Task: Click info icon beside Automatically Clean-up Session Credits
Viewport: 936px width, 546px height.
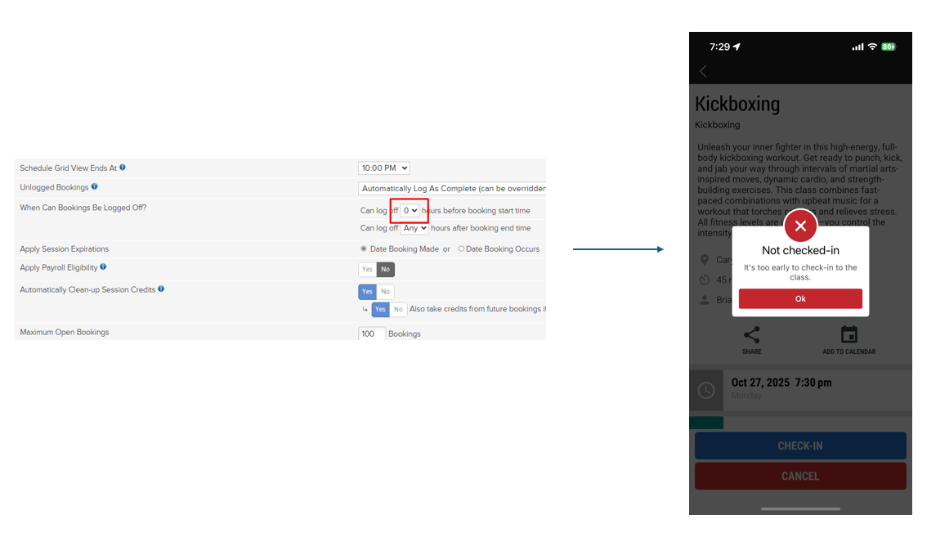Action: [x=161, y=289]
